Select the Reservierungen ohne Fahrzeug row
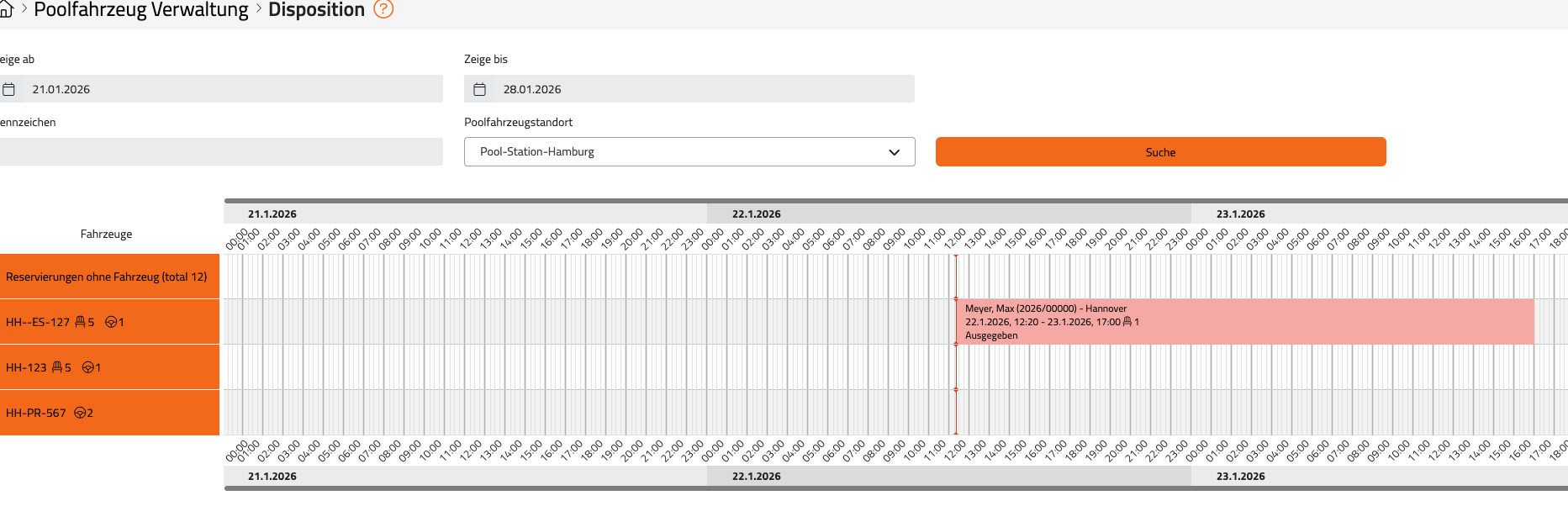Screen dimensions: 1568x506 (x=107, y=277)
